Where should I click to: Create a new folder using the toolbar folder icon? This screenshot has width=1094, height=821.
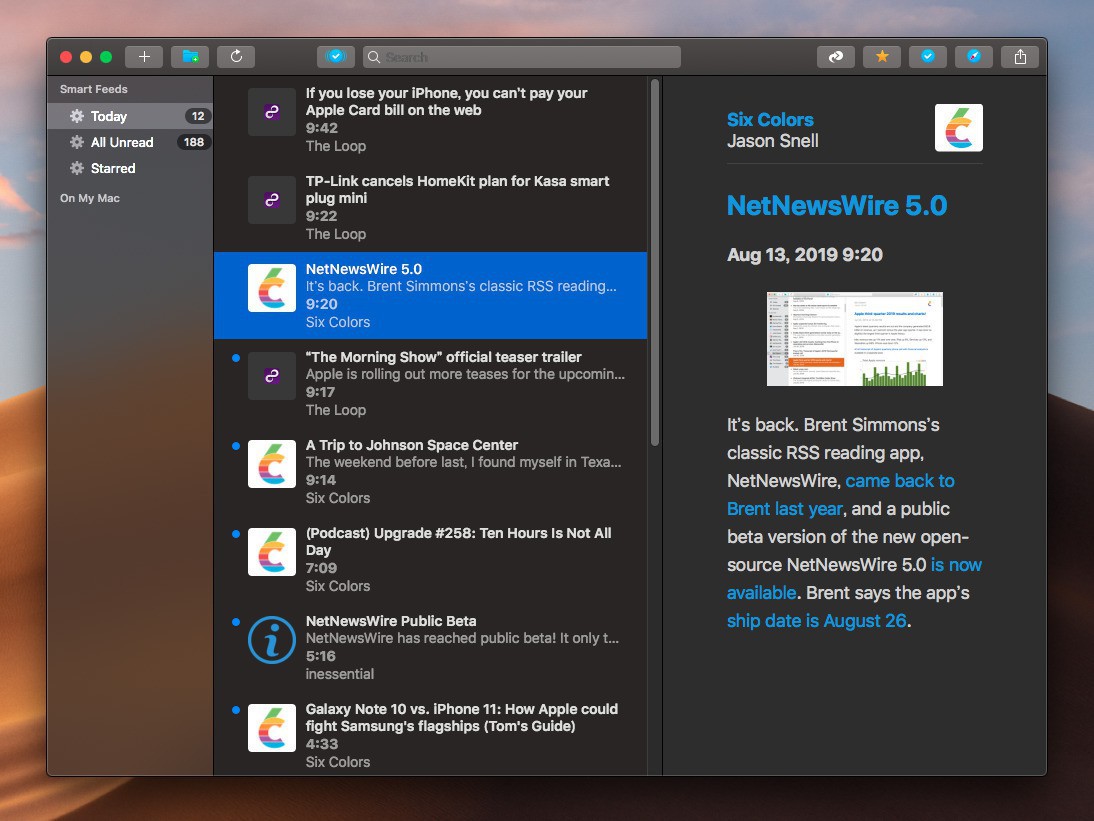tap(190, 57)
